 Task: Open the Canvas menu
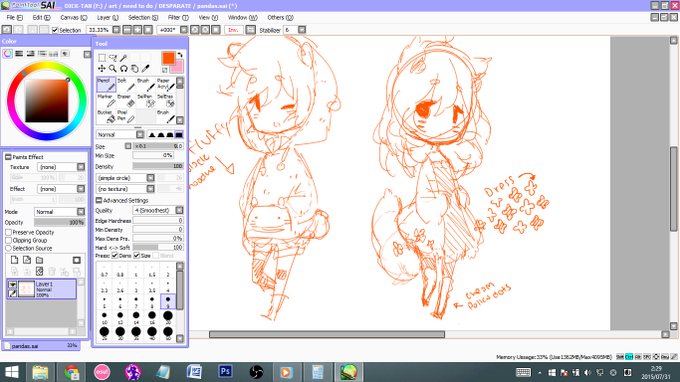pyautogui.click(x=73, y=18)
